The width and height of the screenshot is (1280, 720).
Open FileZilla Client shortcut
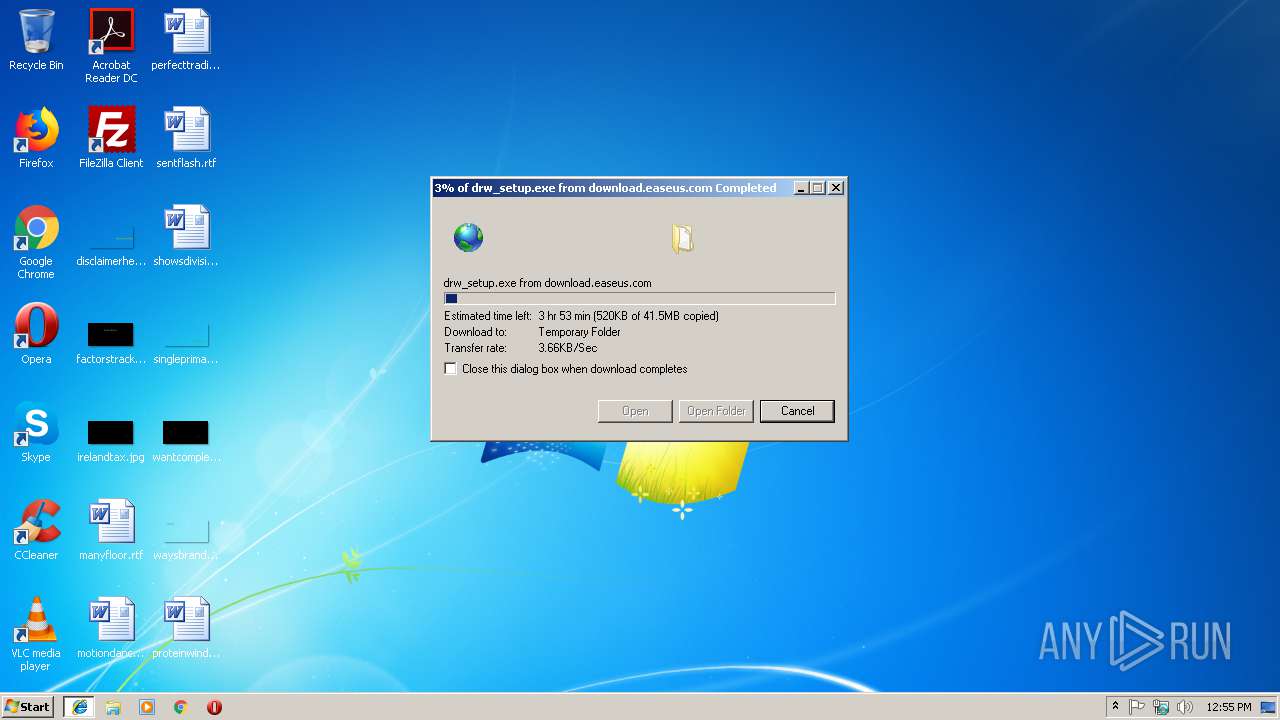pyautogui.click(x=111, y=138)
